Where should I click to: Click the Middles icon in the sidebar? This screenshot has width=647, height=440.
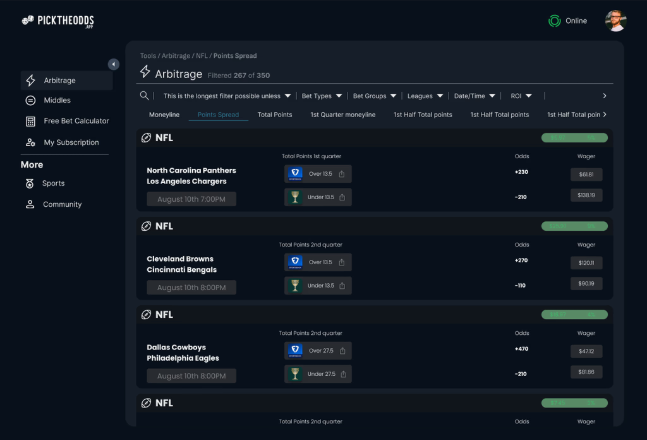tap(31, 100)
